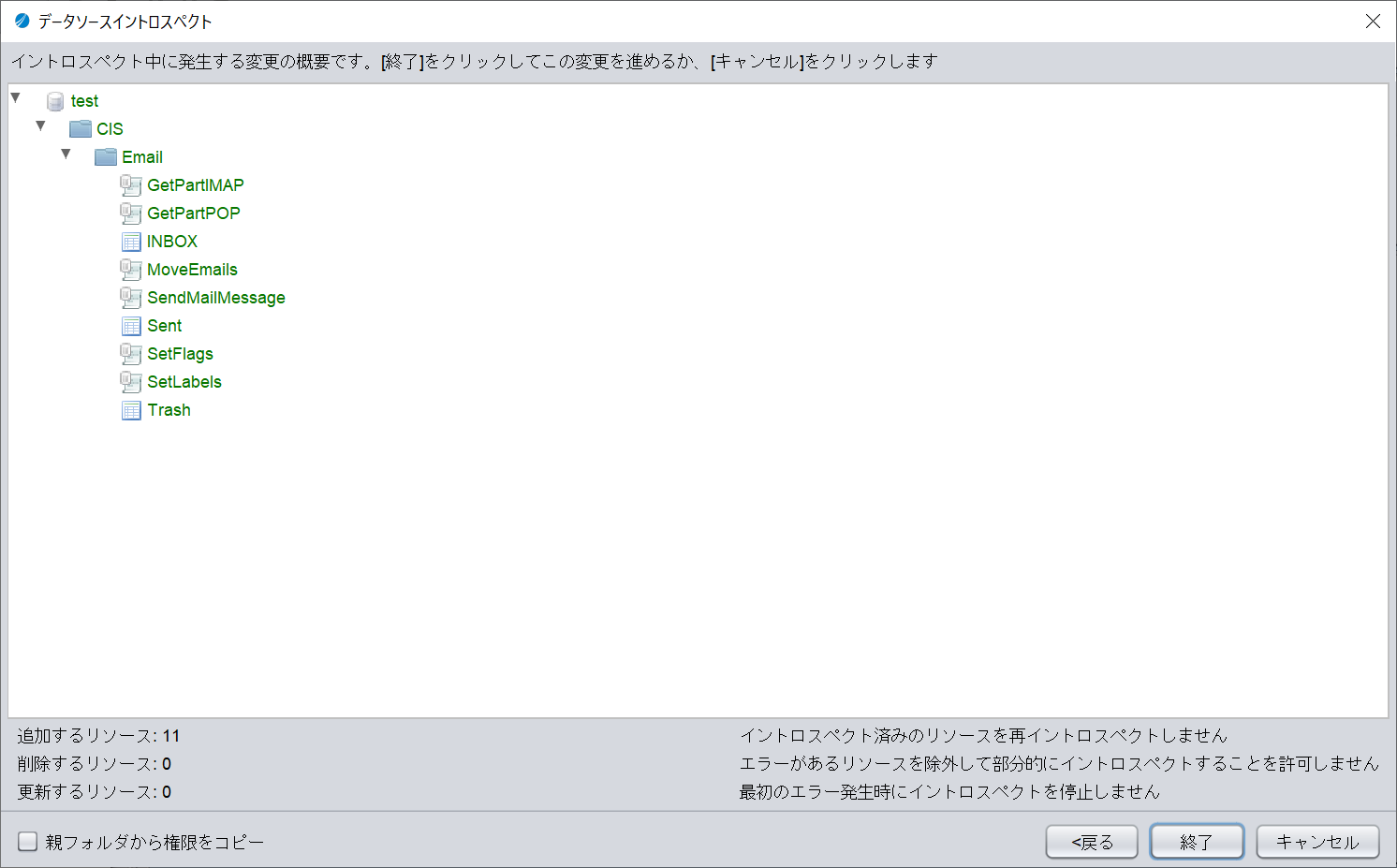This screenshot has height=868, width=1397.
Task: Click the Trash table icon
Action: point(131,410)
